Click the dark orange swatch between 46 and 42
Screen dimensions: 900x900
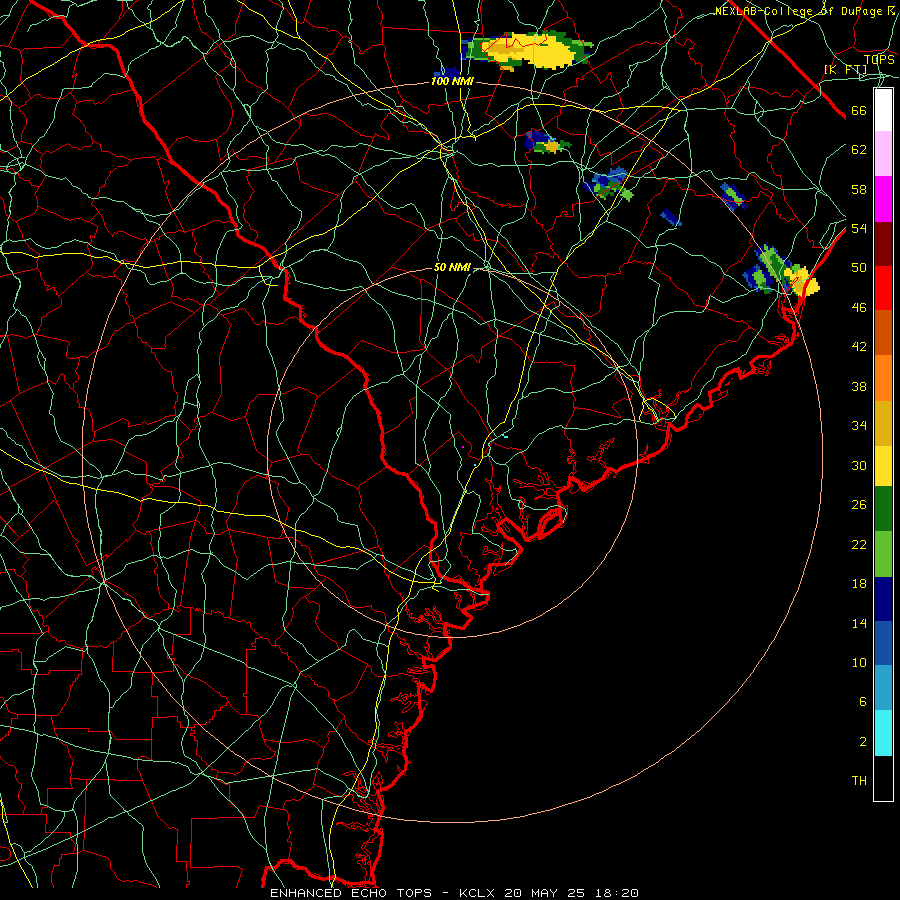[x=883, y=332]
